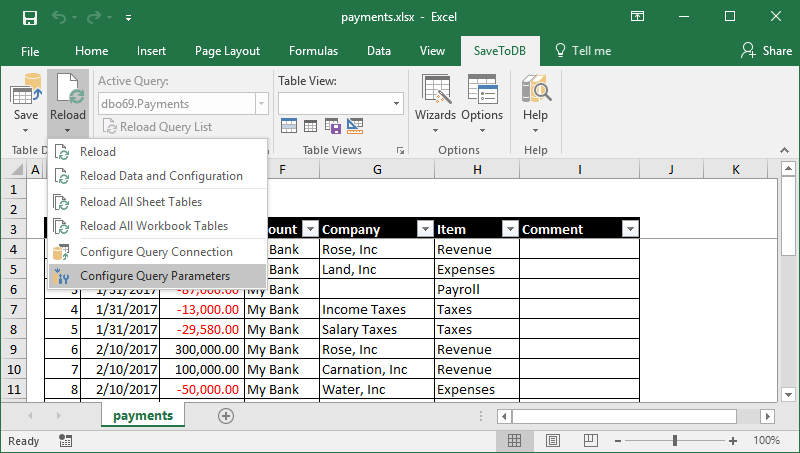Open the SaveToDB Options menu
The width and height of the screenshot is (800, 453).
(482, 104)
